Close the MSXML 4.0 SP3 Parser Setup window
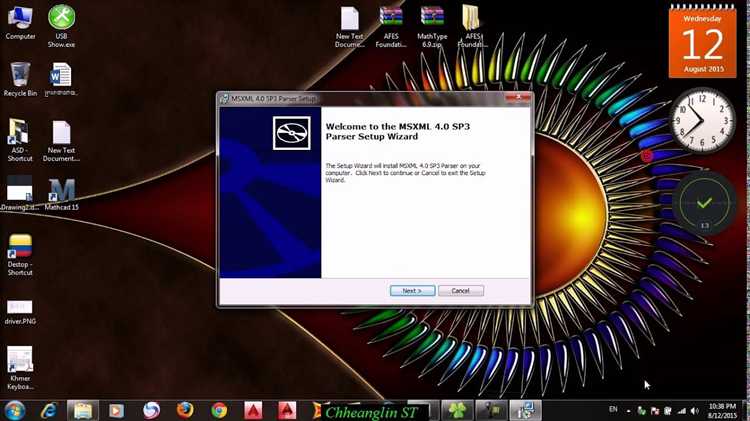The image size is (750, 421). point(518,98)
